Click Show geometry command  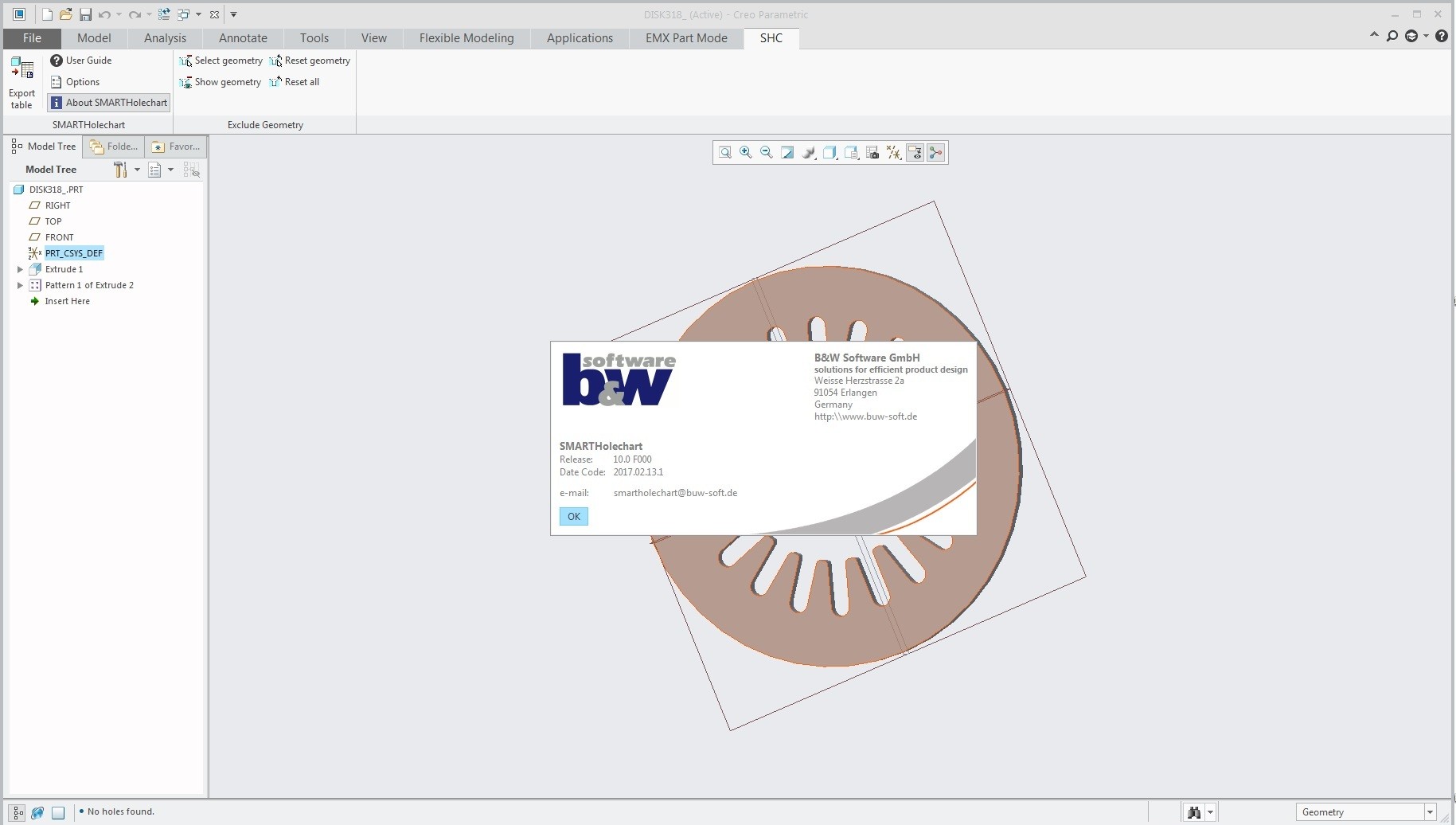(220, 82)
